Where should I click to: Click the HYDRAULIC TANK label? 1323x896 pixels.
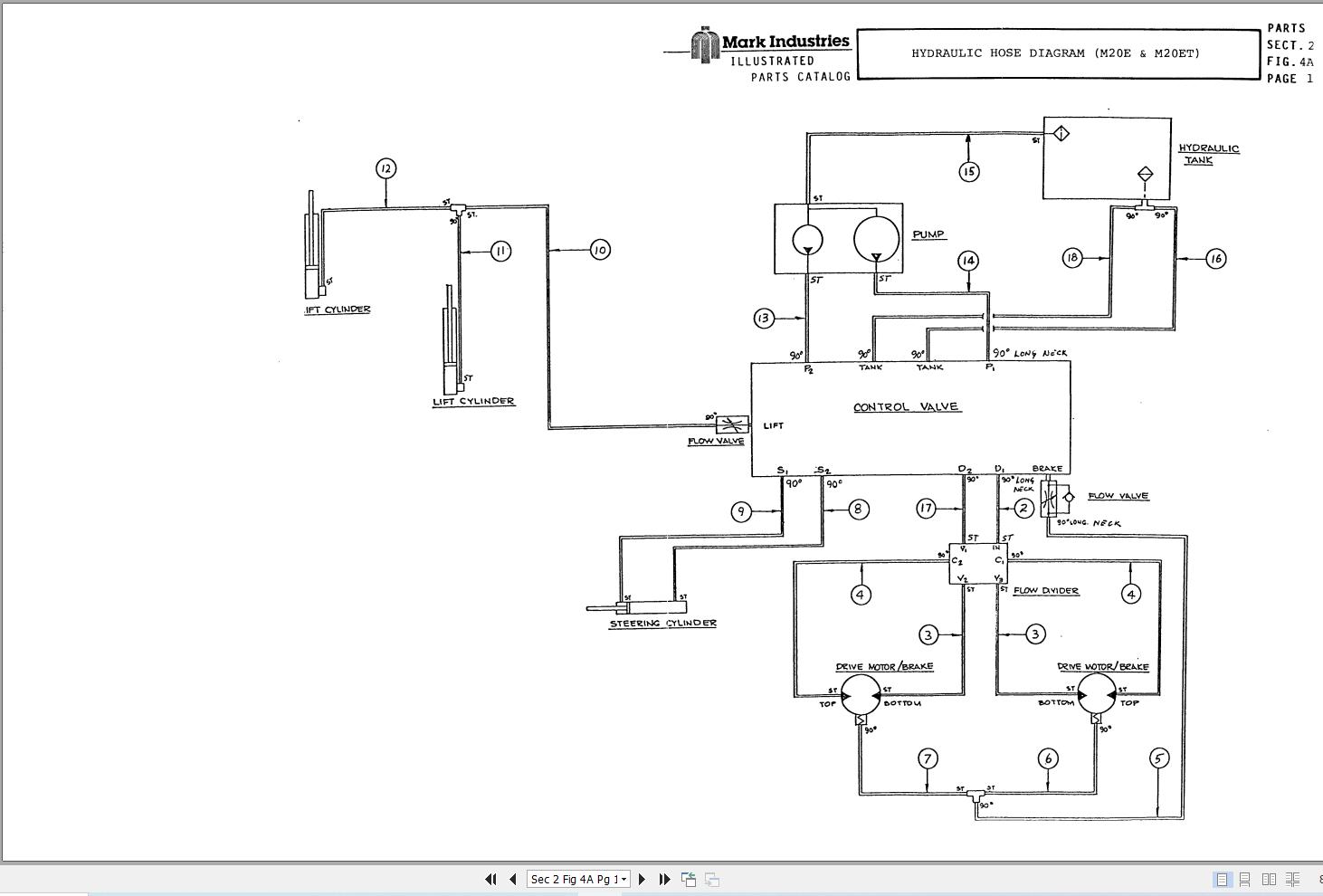tap(1208, 154)
